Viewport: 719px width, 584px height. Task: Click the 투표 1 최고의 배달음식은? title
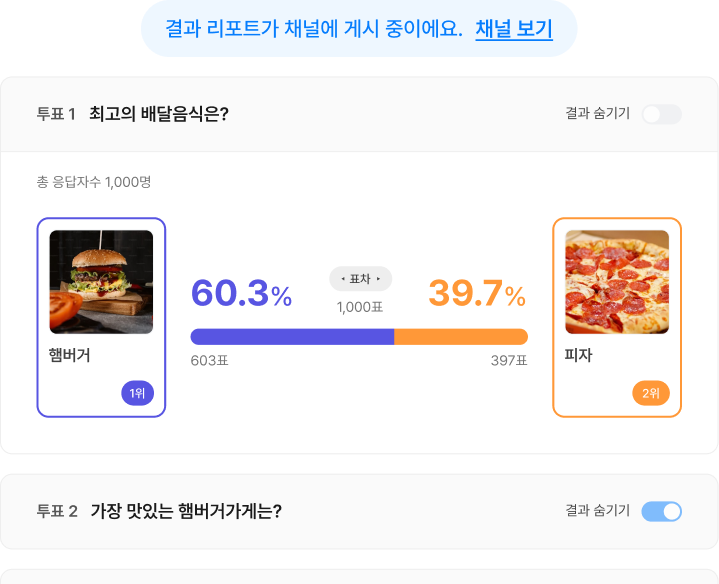click(133, 114)
